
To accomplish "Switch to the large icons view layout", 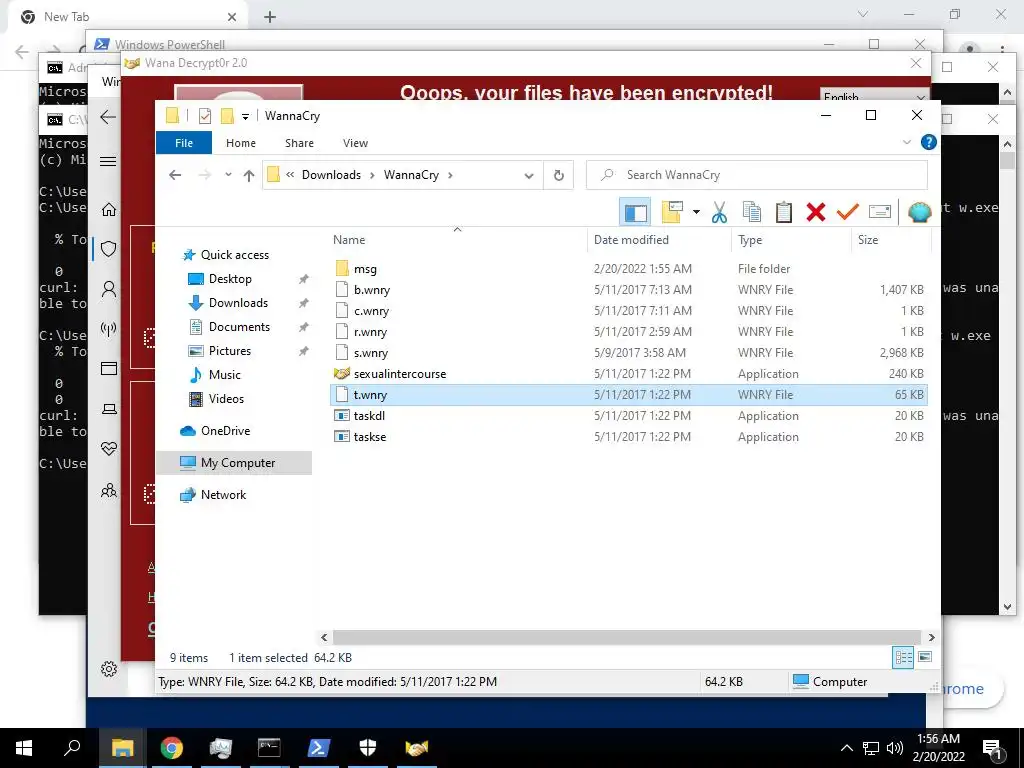I will coord(925,657).
